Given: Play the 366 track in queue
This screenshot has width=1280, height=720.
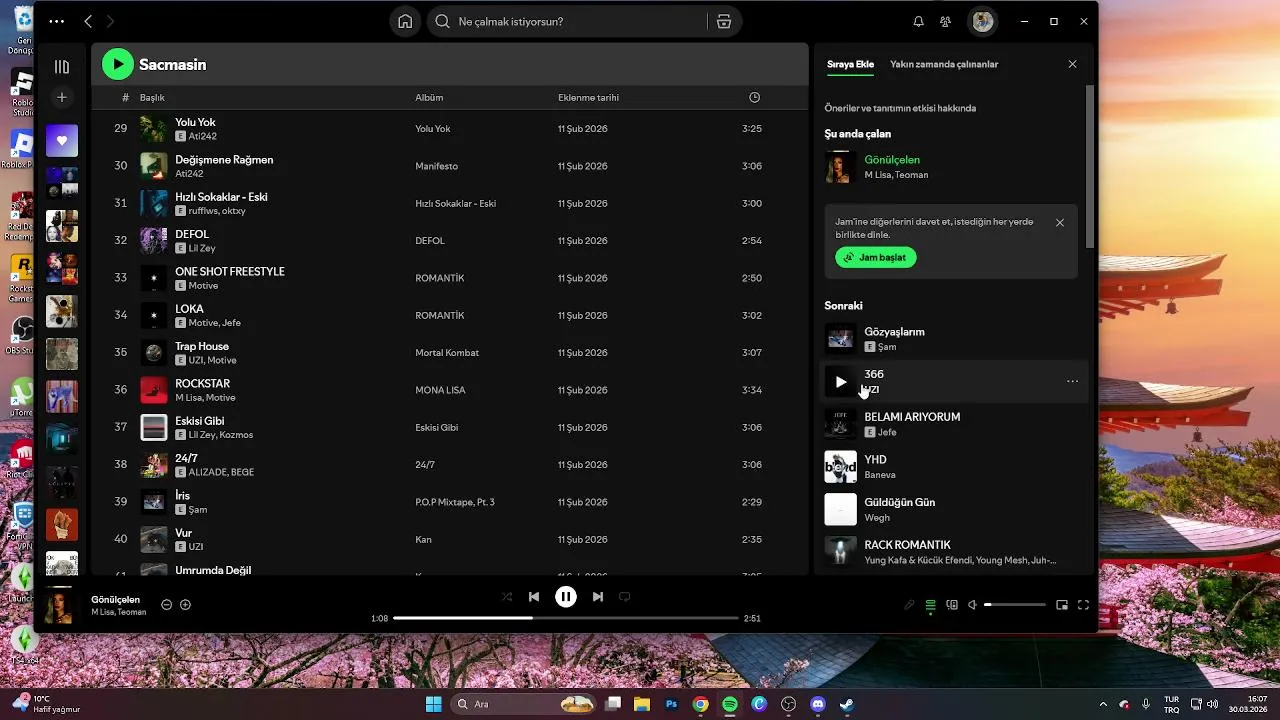Looking at the screenshot, I should point(840,381).
